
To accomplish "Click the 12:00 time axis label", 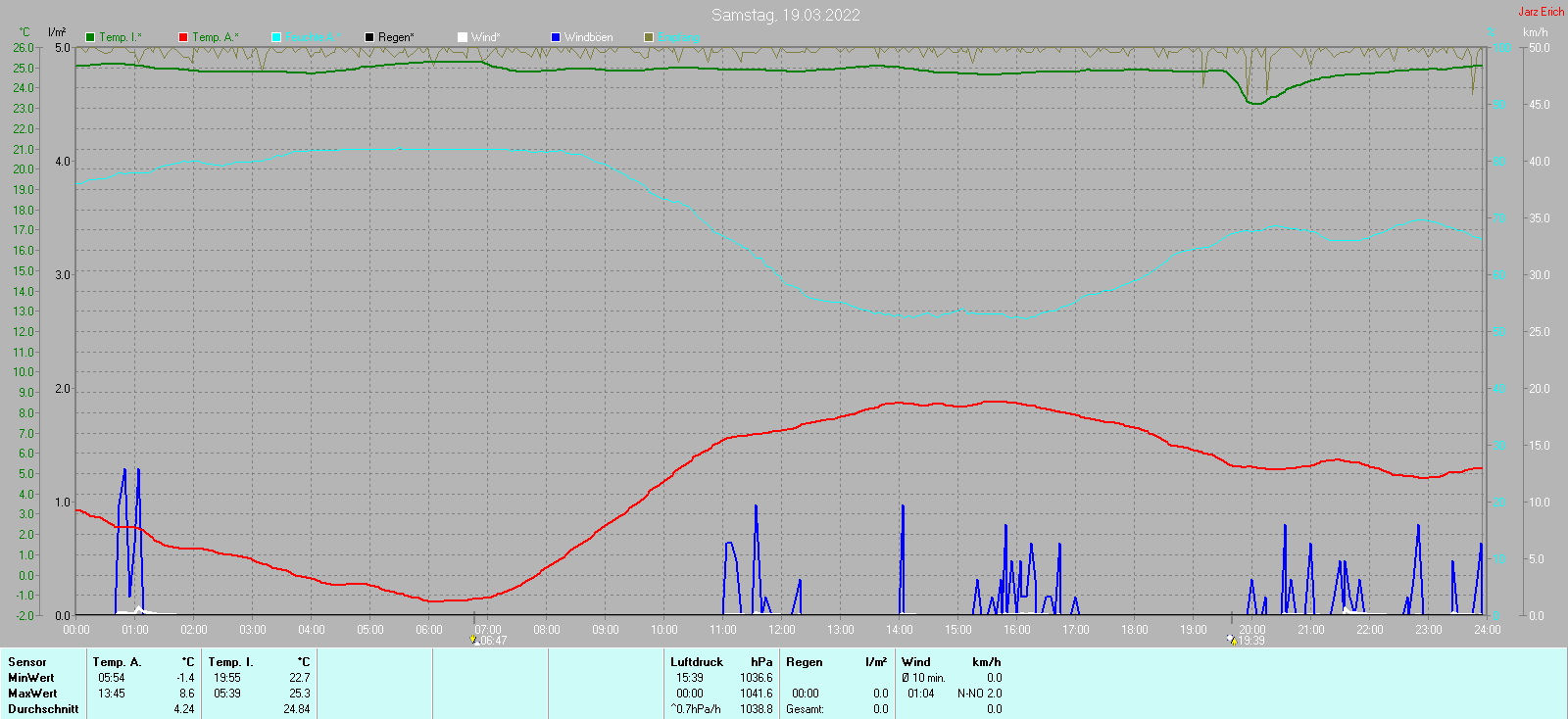I will [781, 630].
